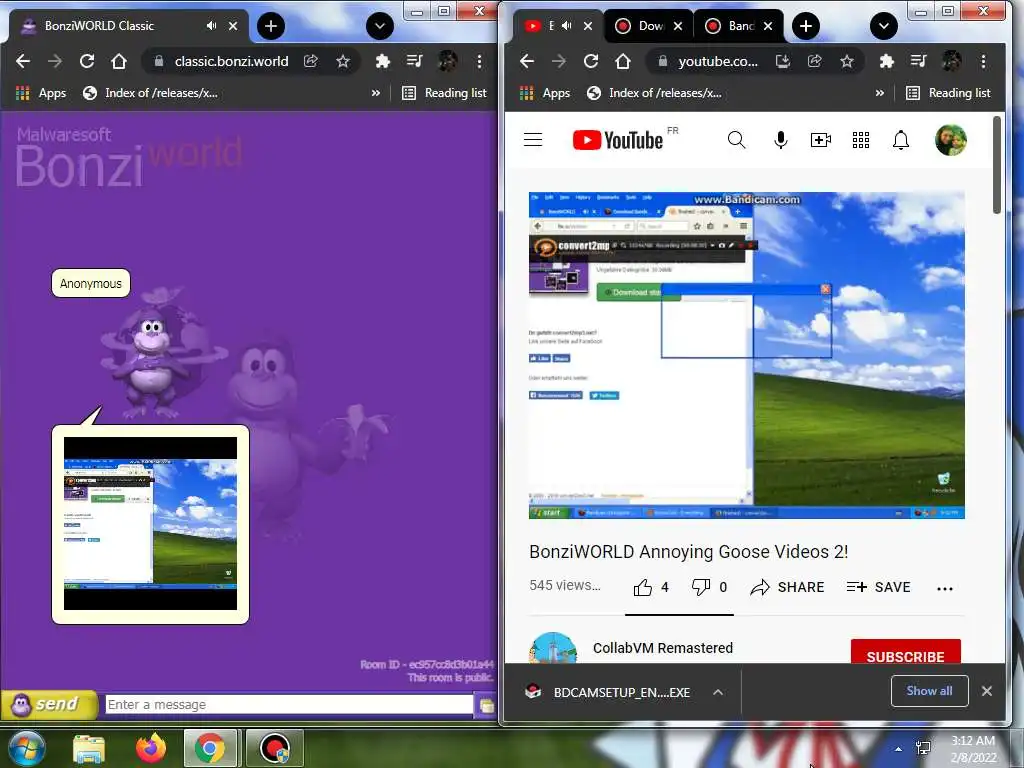This screenshot has width=1024, height=768.
Task: Open the YouTube hamburger guide menu
Action: pyautogui.click(x=533, y=140)
